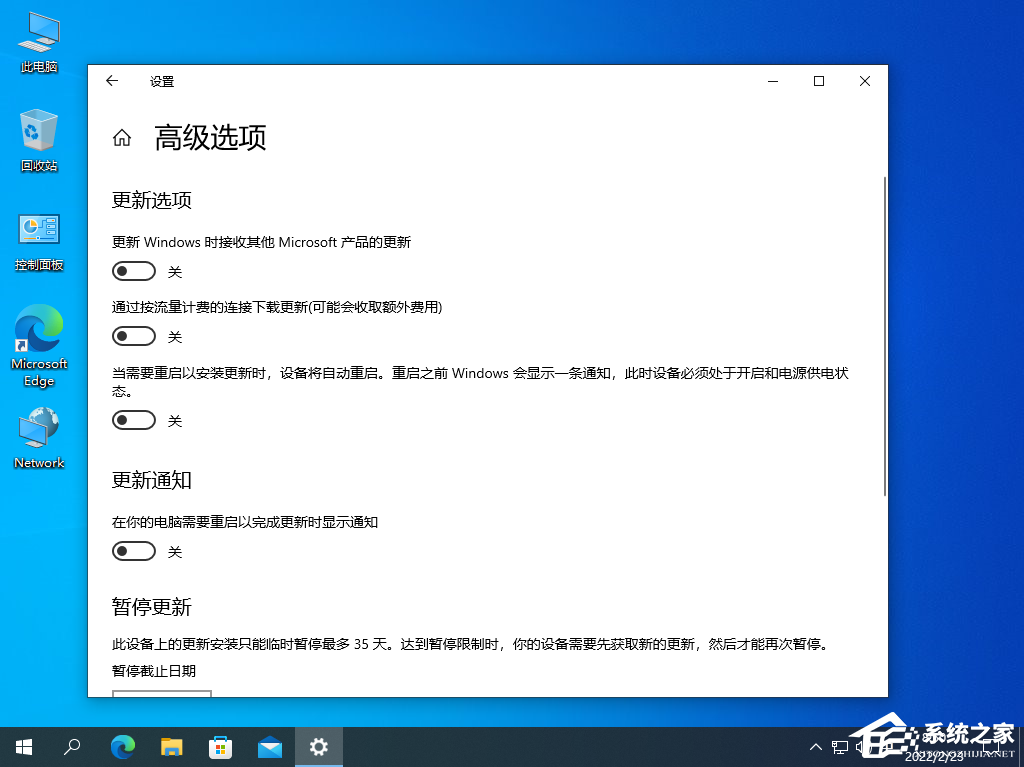Expand hidden icons in the system tray
The image size is (1024, 767).
point(817,747)
